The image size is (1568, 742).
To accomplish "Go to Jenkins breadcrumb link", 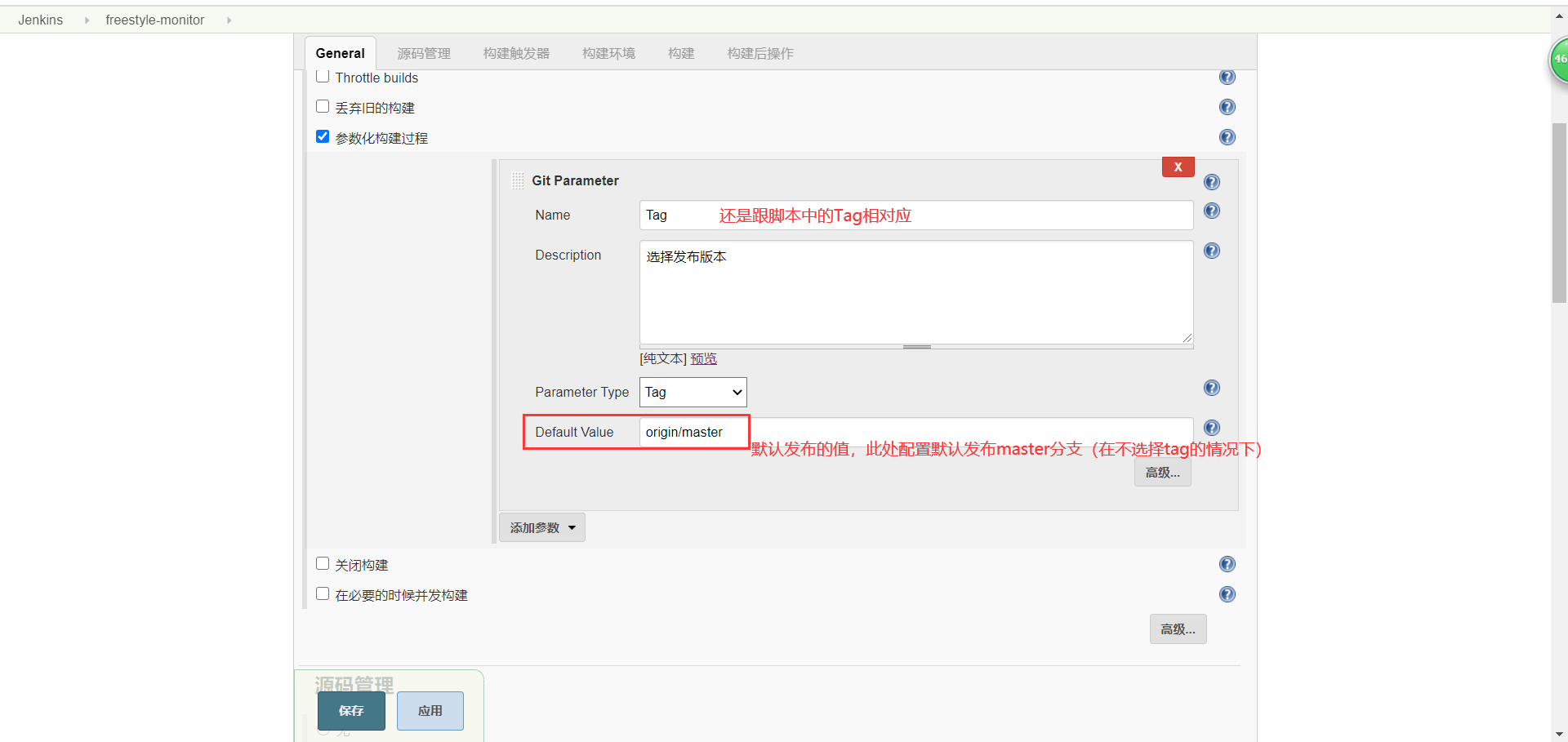I will [x=41, y=20].
